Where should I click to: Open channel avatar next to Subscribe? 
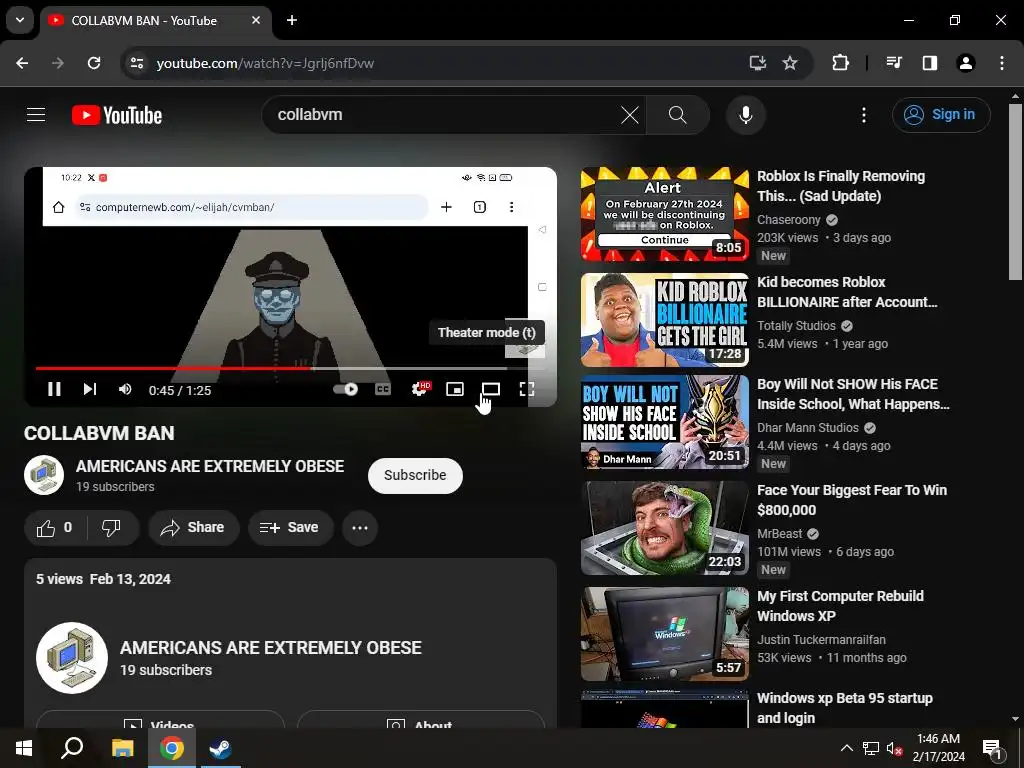44,475
